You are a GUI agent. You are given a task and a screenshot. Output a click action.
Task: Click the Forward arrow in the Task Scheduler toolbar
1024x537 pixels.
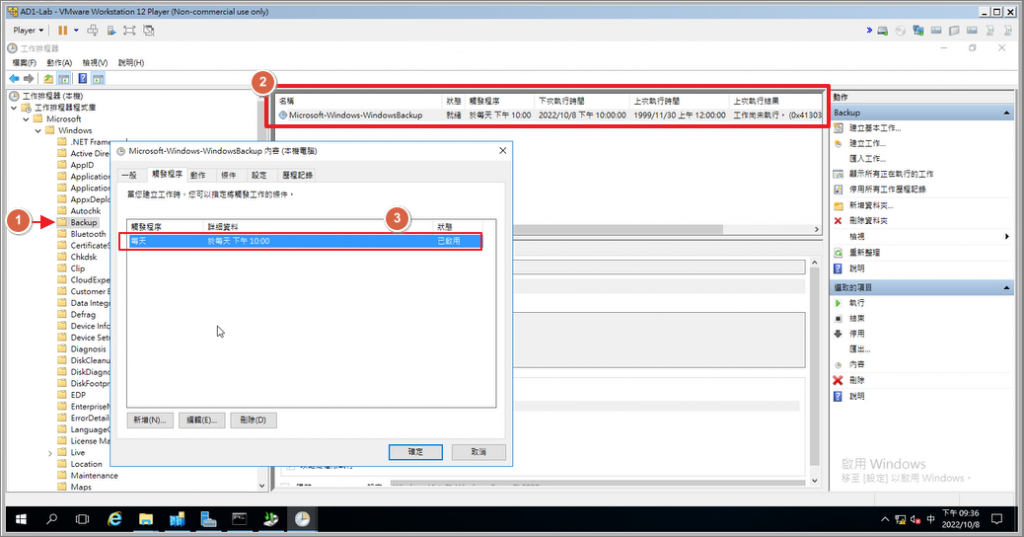(29, 78)
